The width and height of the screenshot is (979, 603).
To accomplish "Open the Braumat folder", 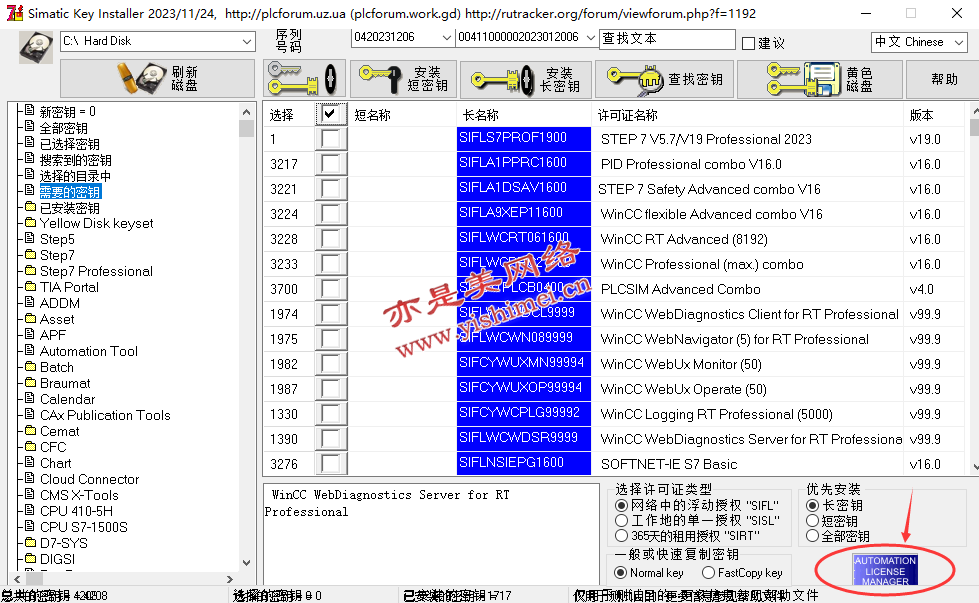I will pos(65,383).
